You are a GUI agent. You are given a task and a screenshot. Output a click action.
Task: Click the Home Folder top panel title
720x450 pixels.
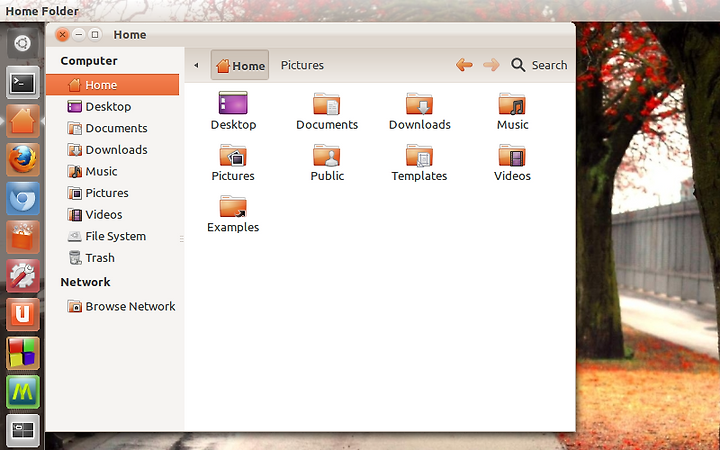[x=42, y=11]
